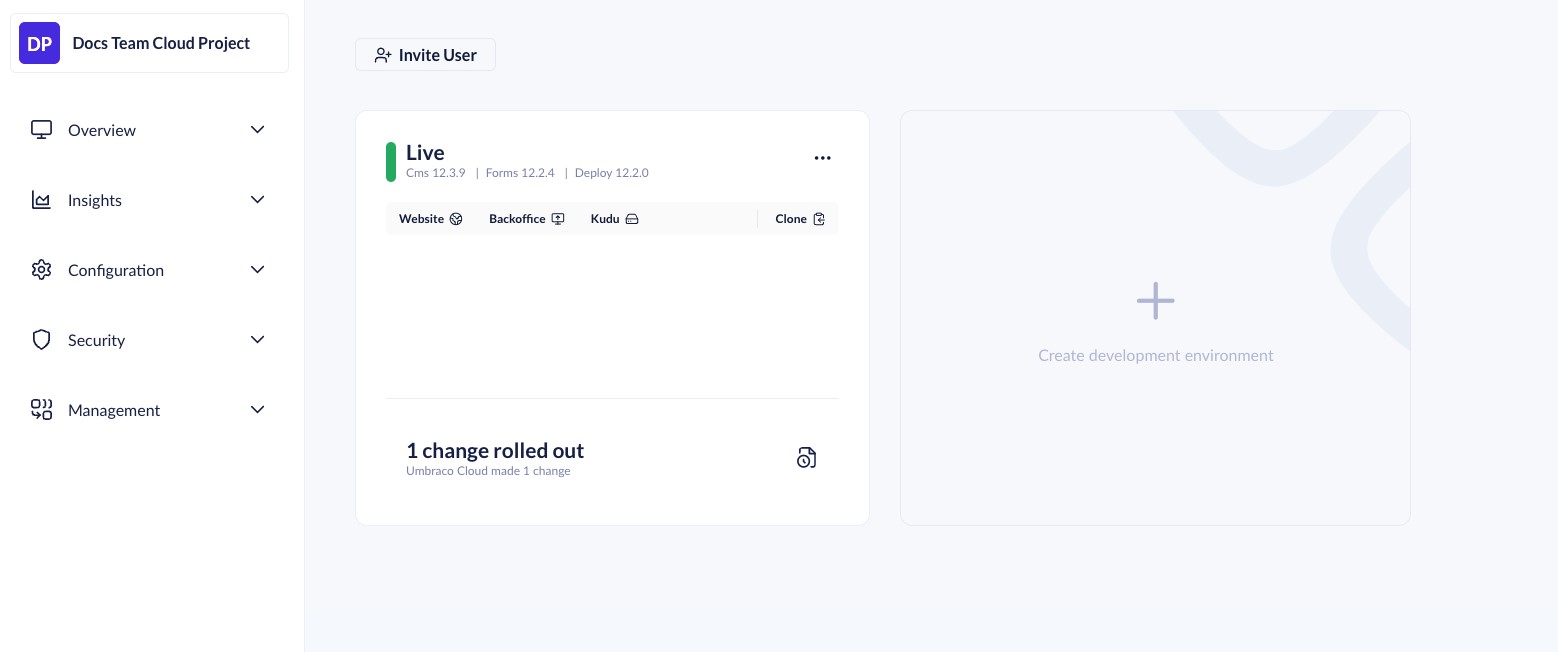Click the plus icon to add an environment
Screen dimensions: 1558x652
pos(1155,300)
